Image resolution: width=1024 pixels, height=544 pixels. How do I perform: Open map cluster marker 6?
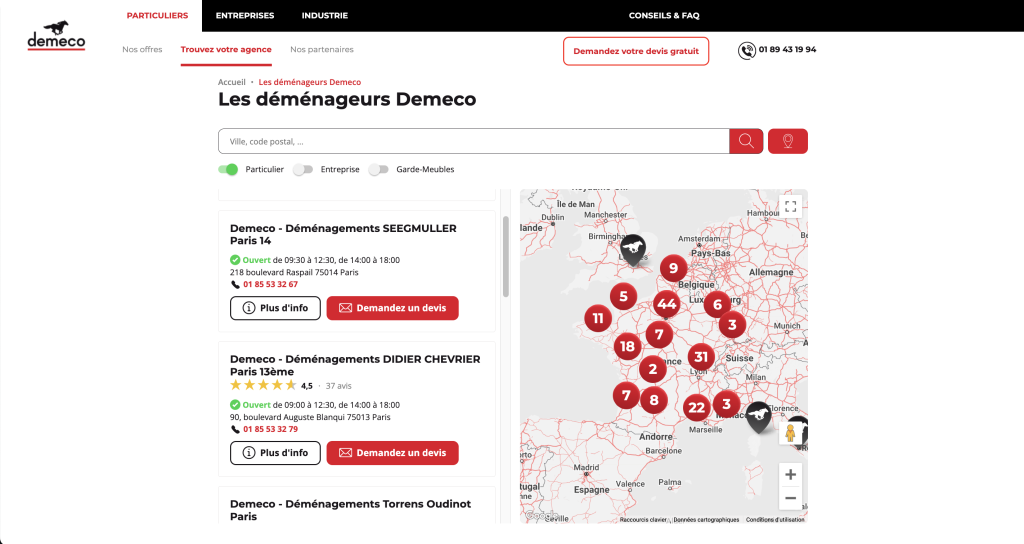pyautogui.click(x=717, y=304)
